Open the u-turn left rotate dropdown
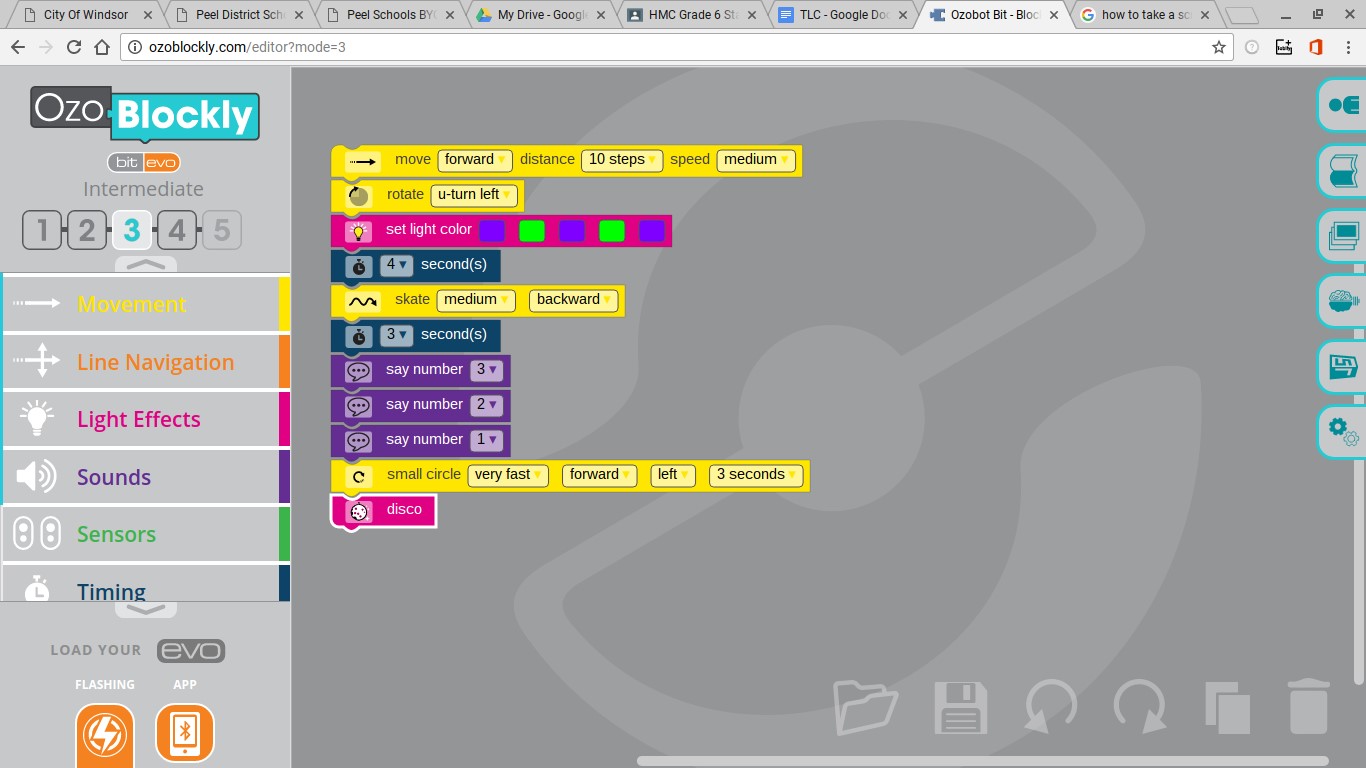The width and height of the screenshot is (1366, 768). (474, 195)
